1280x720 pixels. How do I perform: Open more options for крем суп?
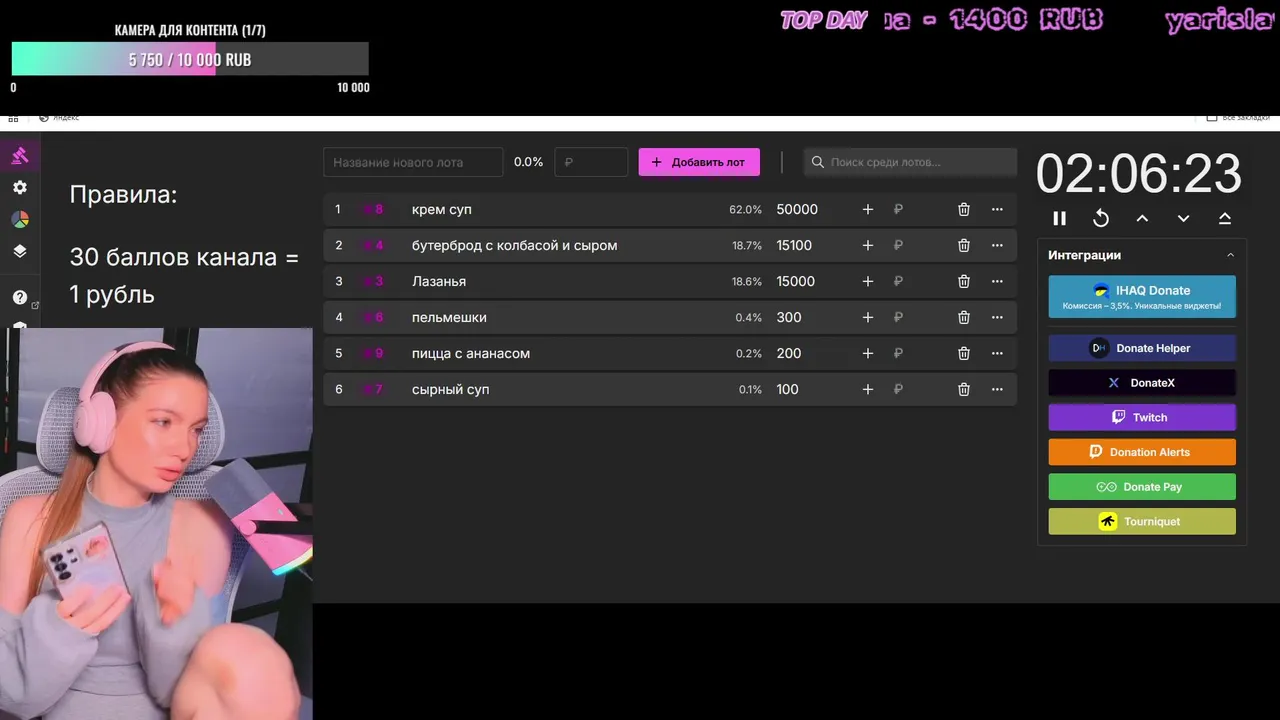tap(997, 210)
